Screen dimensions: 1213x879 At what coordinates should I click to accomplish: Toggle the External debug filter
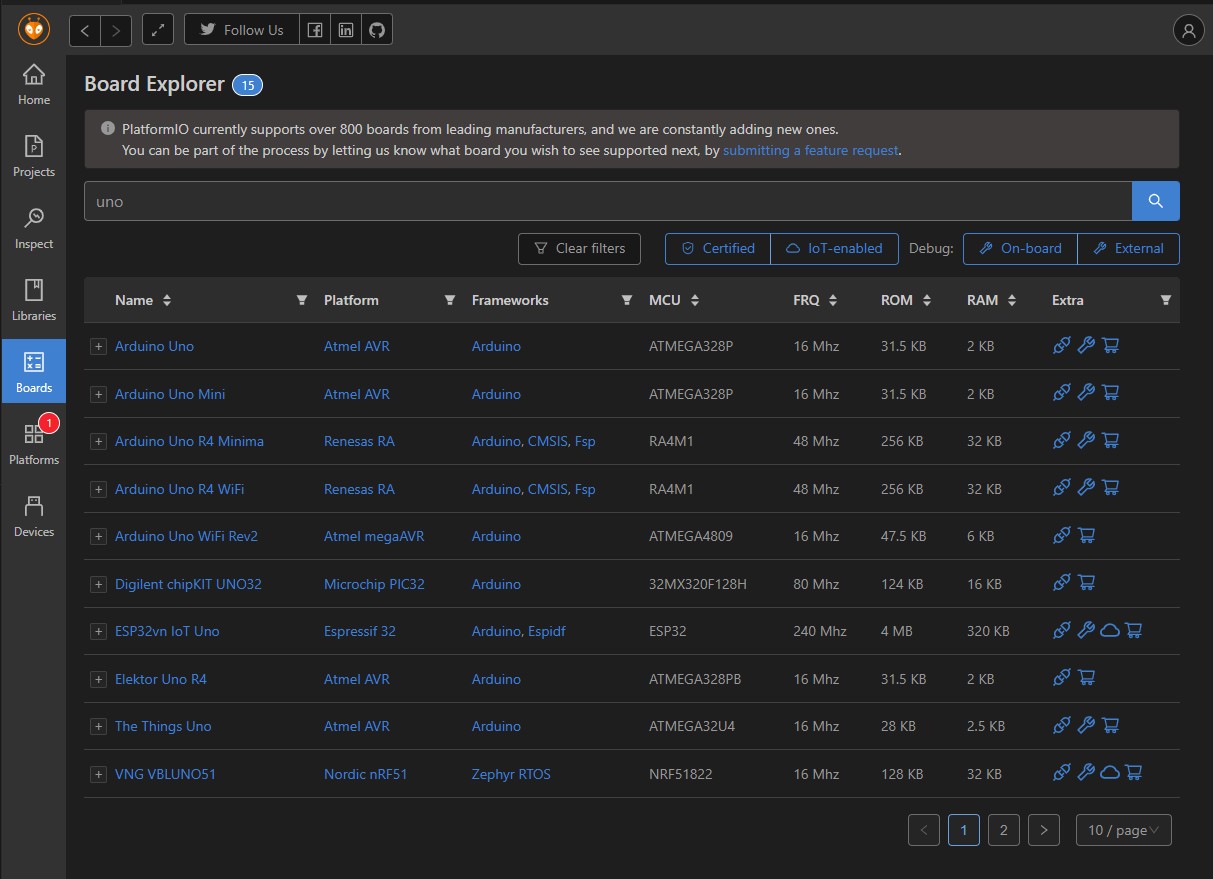click(x=1128, y=249)
